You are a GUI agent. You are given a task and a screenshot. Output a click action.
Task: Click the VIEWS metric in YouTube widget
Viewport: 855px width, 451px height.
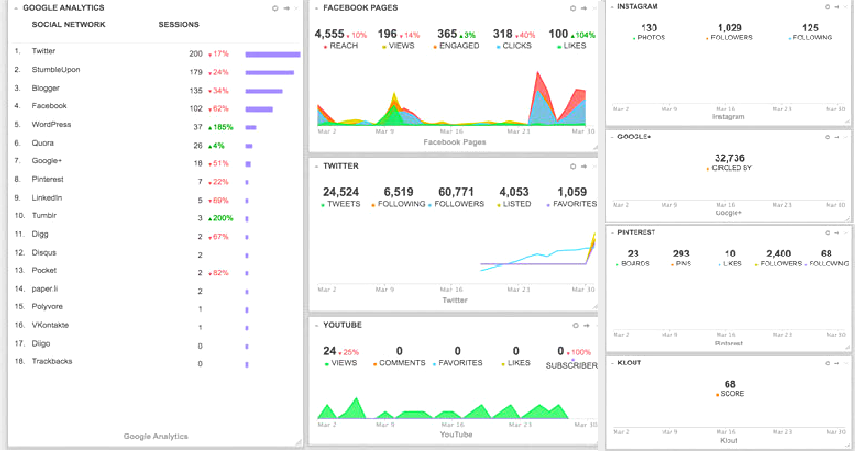click(x=341, y=357)
